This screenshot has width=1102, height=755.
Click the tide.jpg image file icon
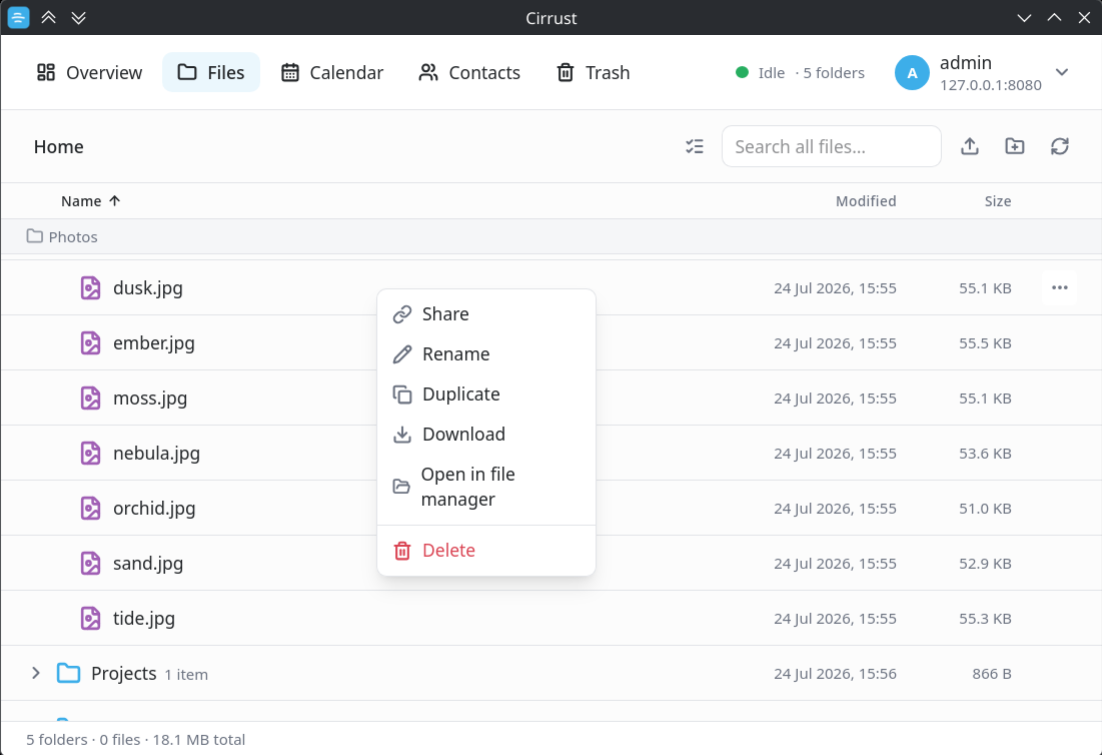(91, 618)
